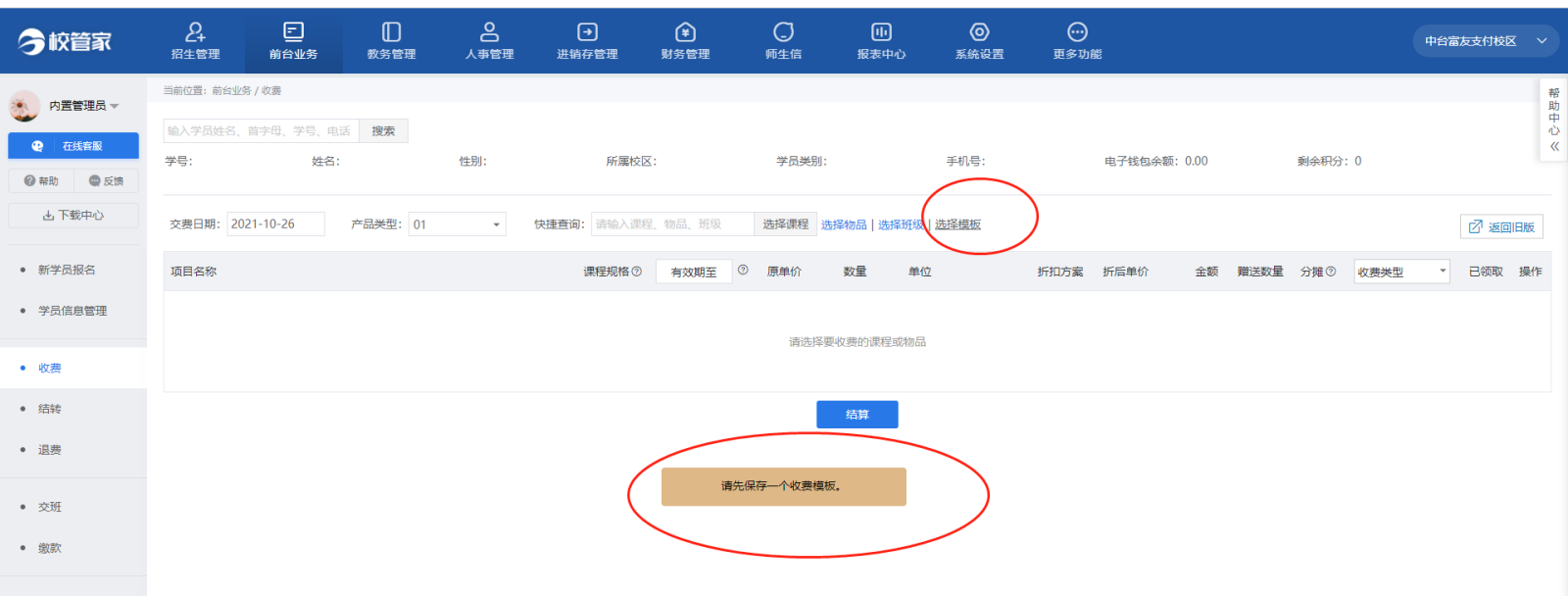Open 在线客服 chat button

(73, 146)
